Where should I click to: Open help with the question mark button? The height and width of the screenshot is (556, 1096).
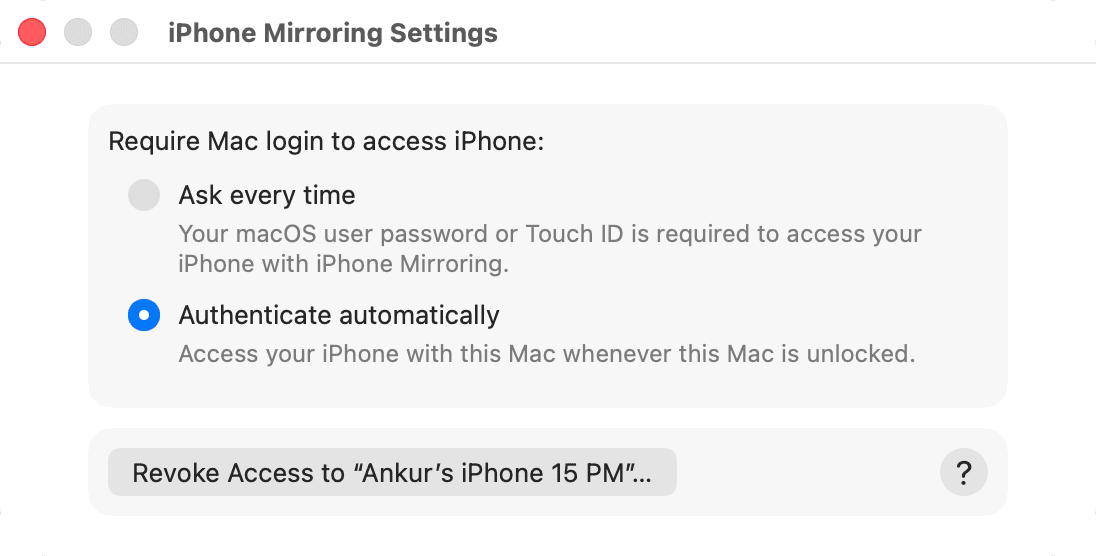tap(964, 473)
